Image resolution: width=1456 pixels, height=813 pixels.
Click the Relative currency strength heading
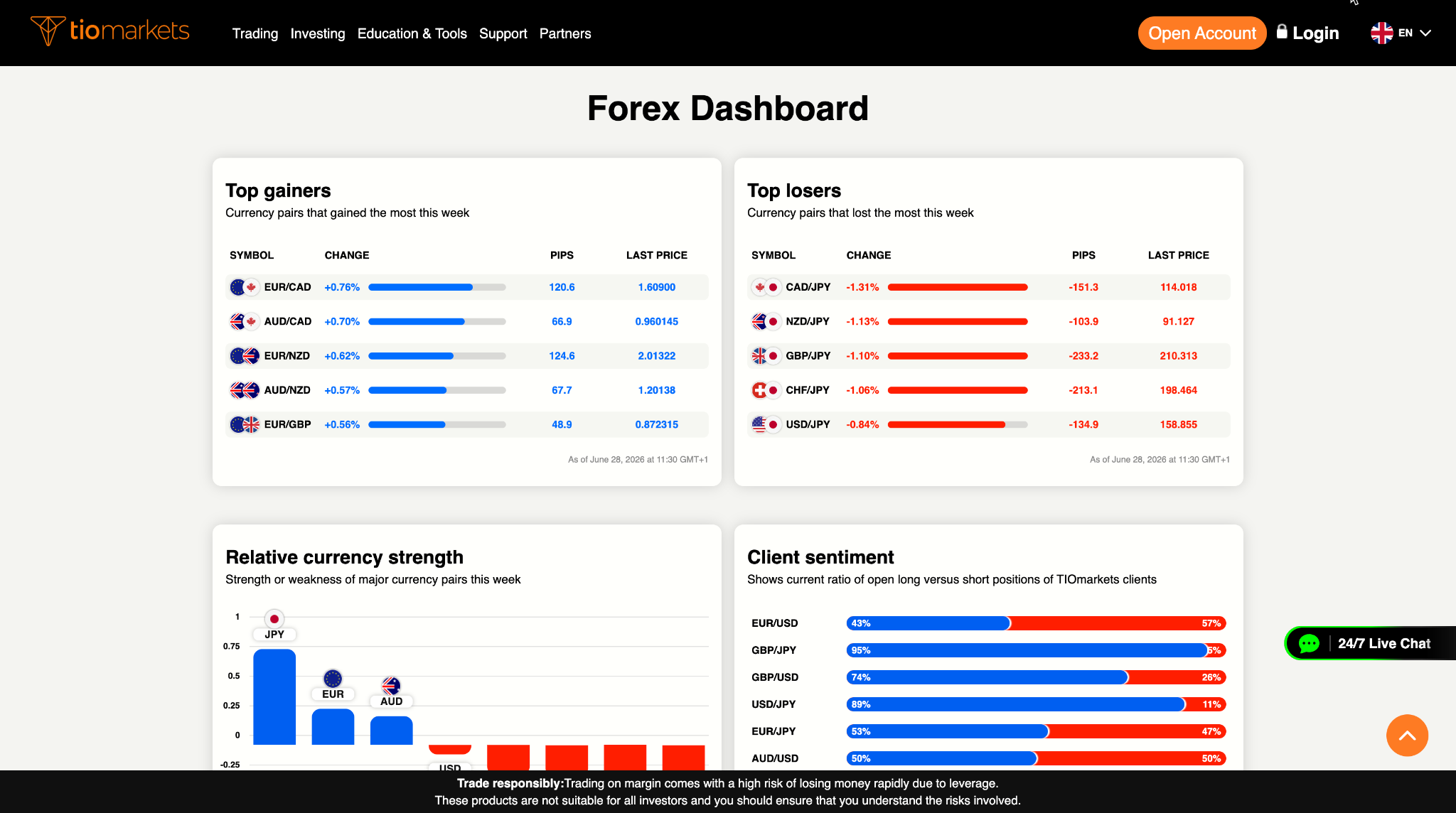[344, 557]
